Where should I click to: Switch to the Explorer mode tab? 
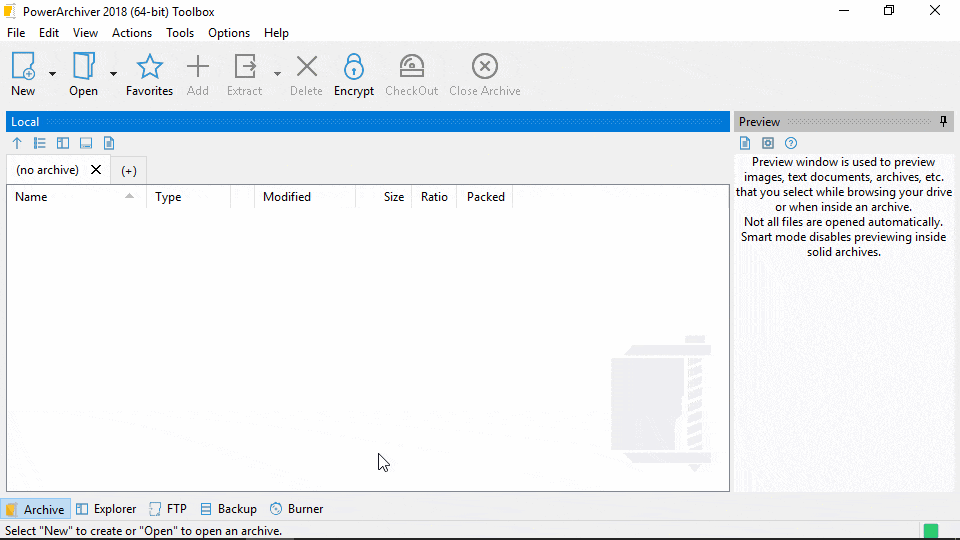coord(106,509)
